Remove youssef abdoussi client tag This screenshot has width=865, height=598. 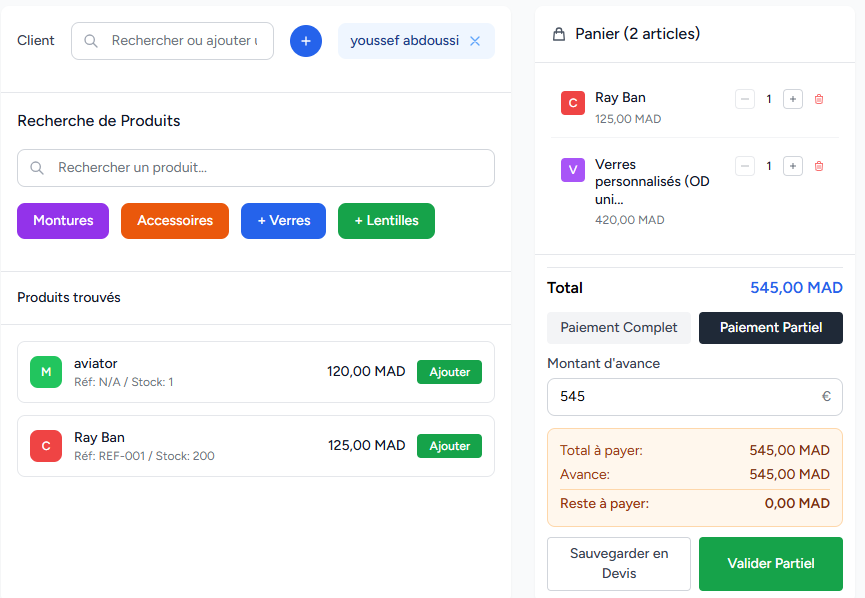click(475, 41)
